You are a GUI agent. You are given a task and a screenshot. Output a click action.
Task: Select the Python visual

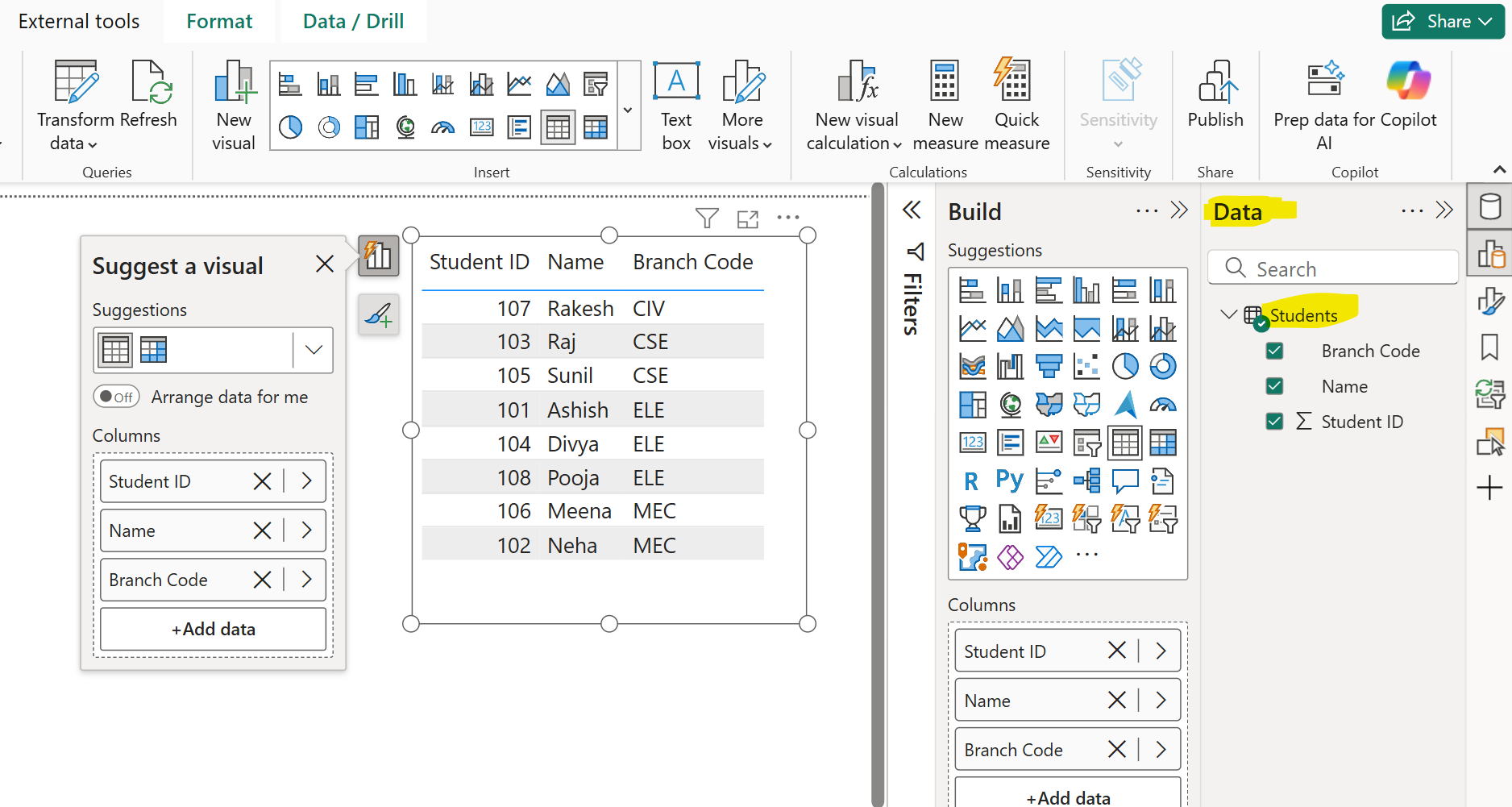pos(1009,480)
